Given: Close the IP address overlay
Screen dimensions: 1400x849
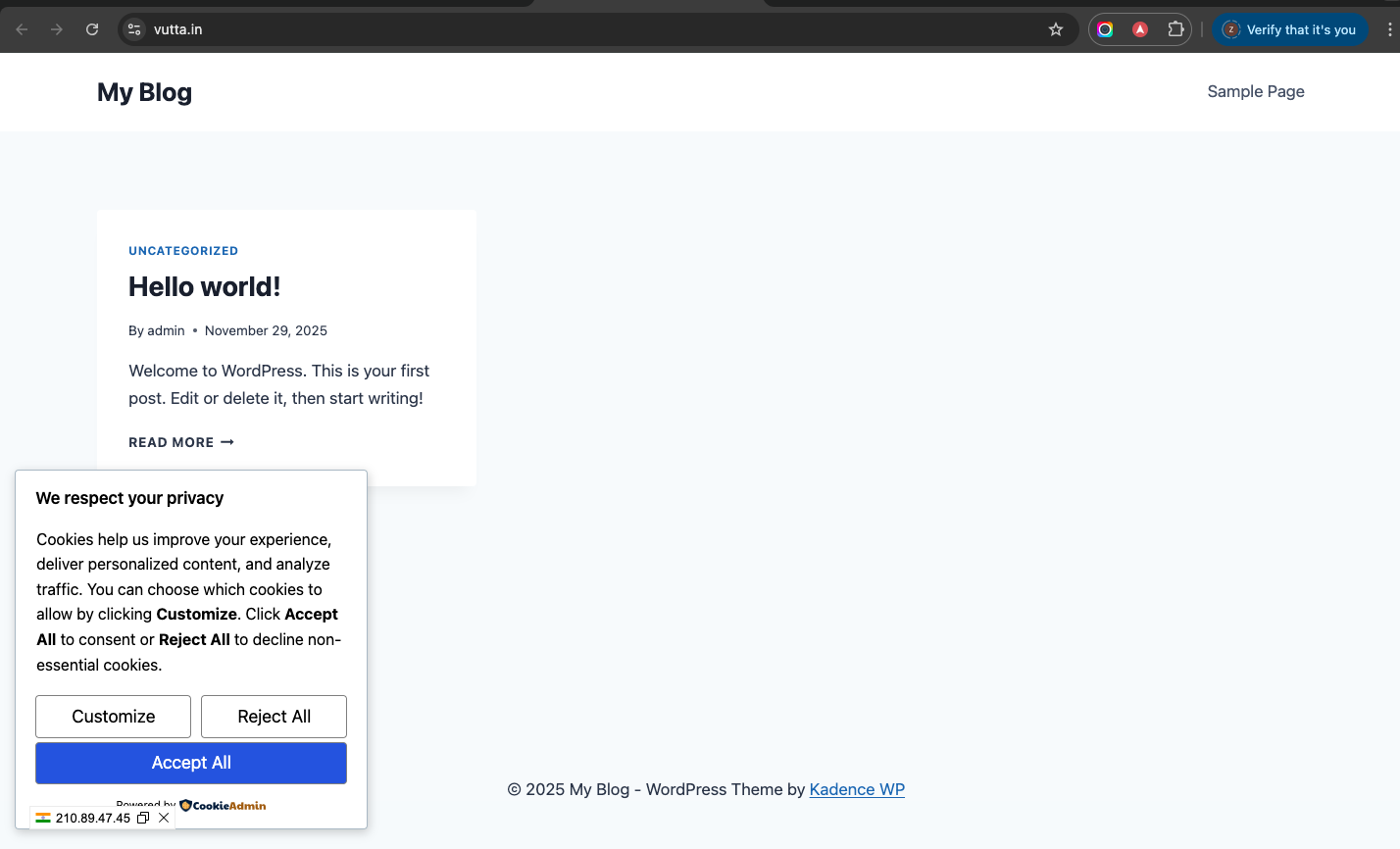Looking at the screenshot, I should coord(164,818).
